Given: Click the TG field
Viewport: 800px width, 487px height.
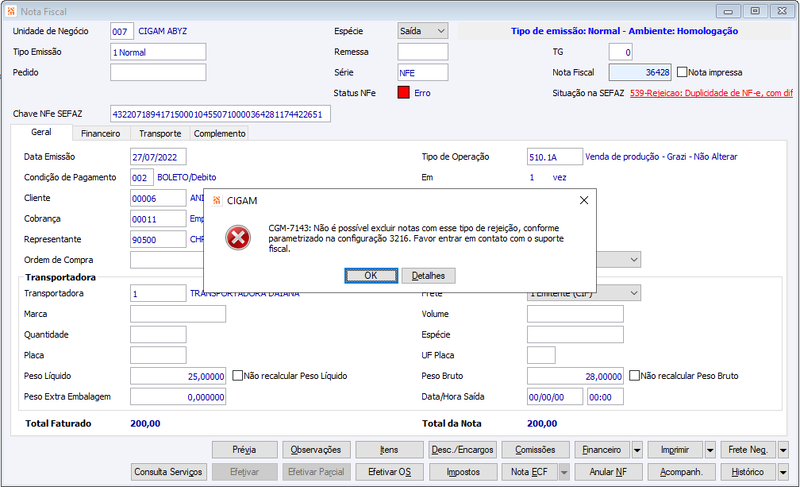Looking at the screenshot, I should click(x=621, y=52).
